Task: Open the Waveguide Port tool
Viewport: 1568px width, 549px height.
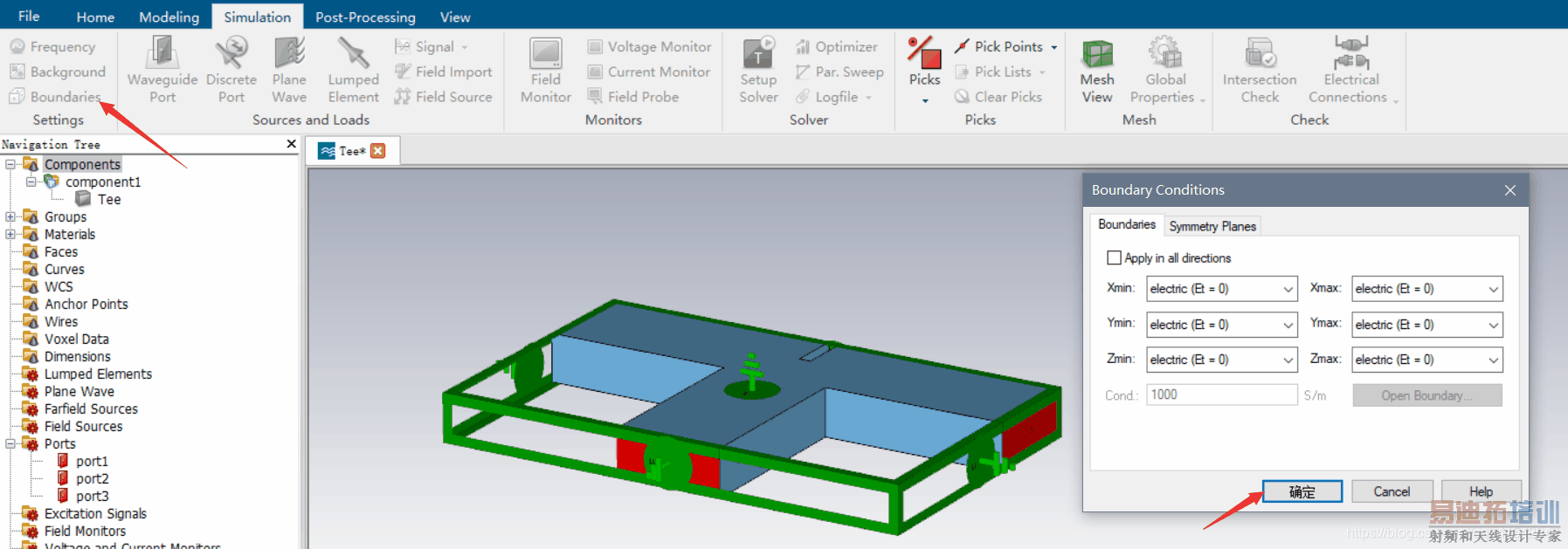Action: point(162,70)
